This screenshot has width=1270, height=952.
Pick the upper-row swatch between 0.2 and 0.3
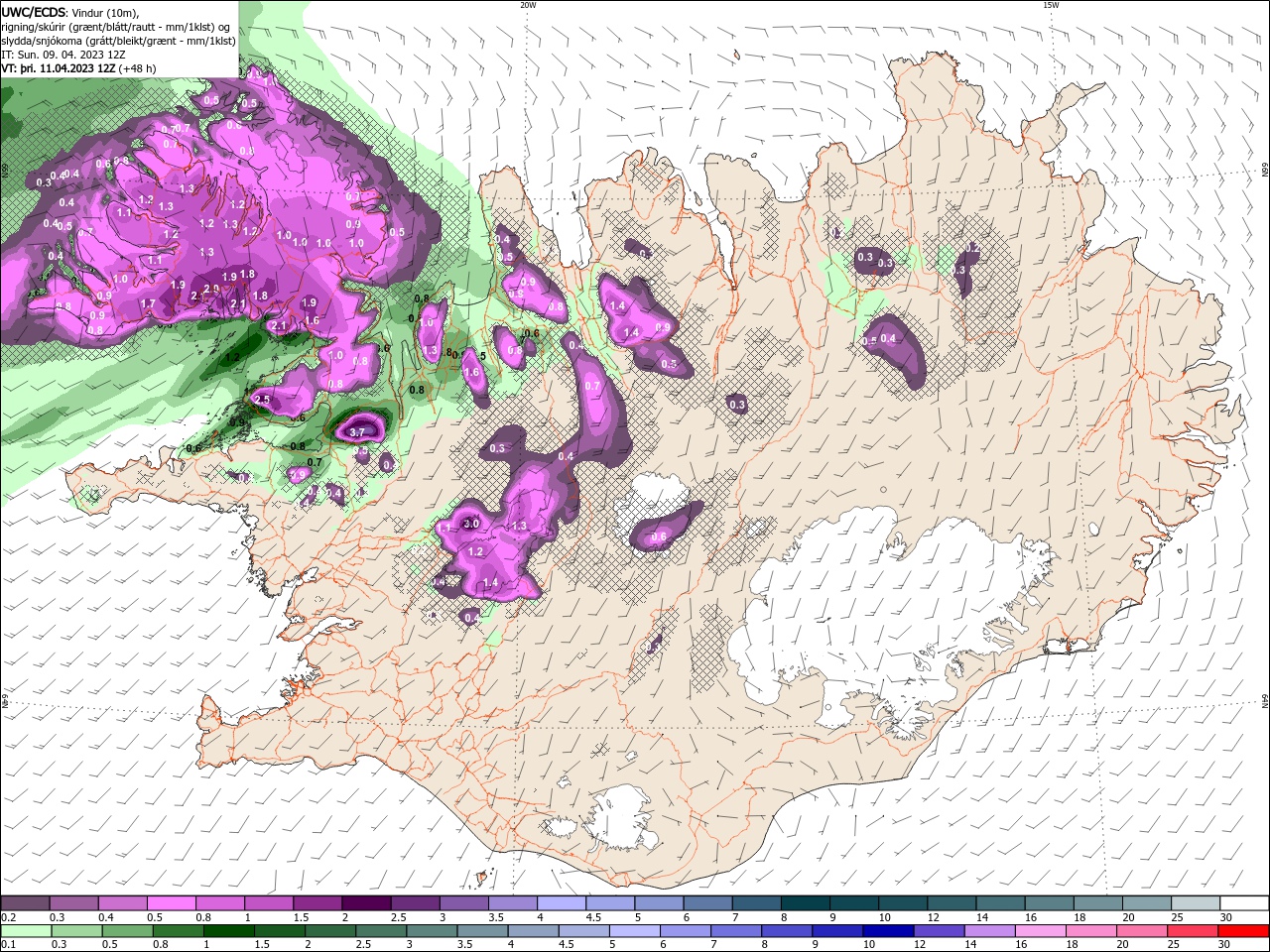coord(25,903)
